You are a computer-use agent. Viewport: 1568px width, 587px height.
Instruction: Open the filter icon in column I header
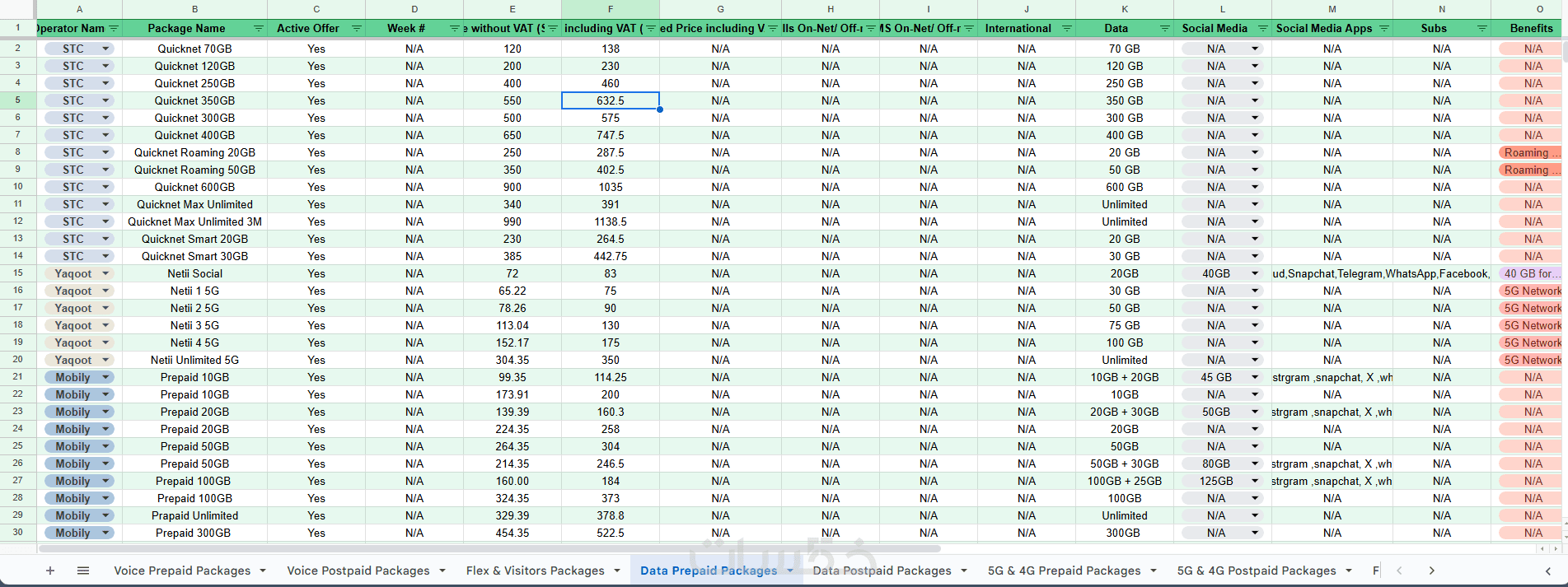point(969,28)
